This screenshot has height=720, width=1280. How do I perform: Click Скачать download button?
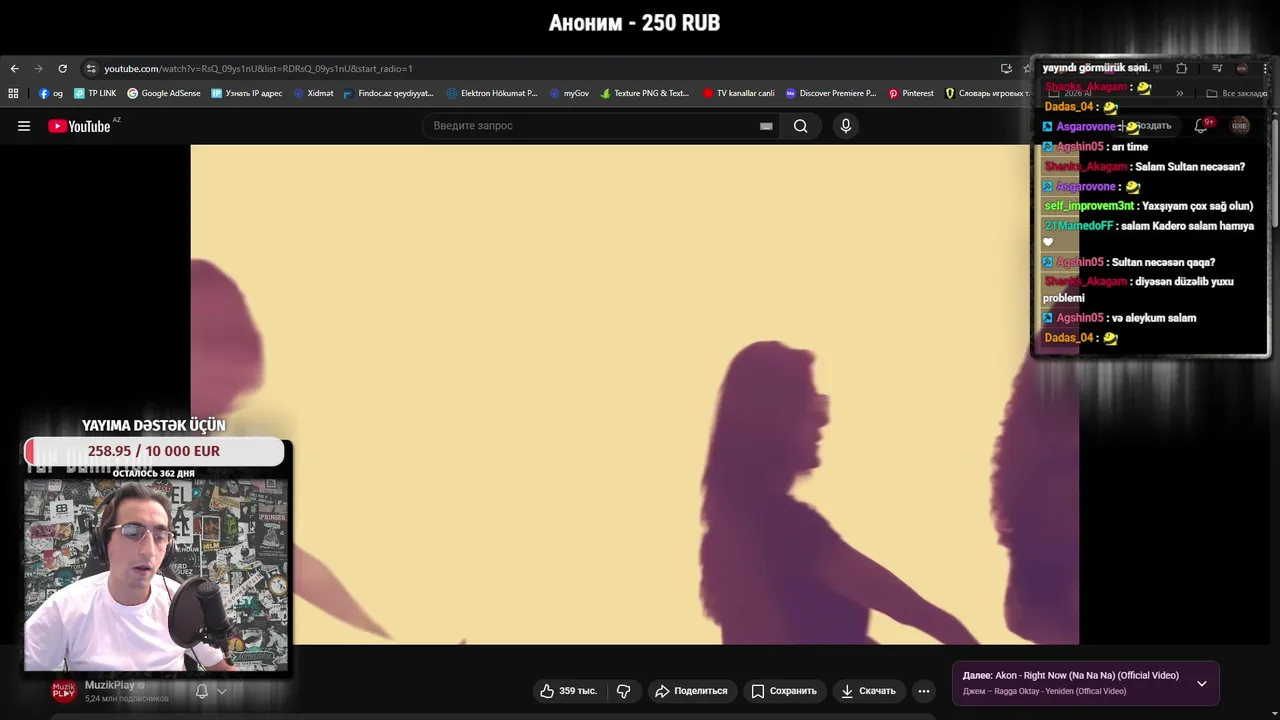[868, 691]
